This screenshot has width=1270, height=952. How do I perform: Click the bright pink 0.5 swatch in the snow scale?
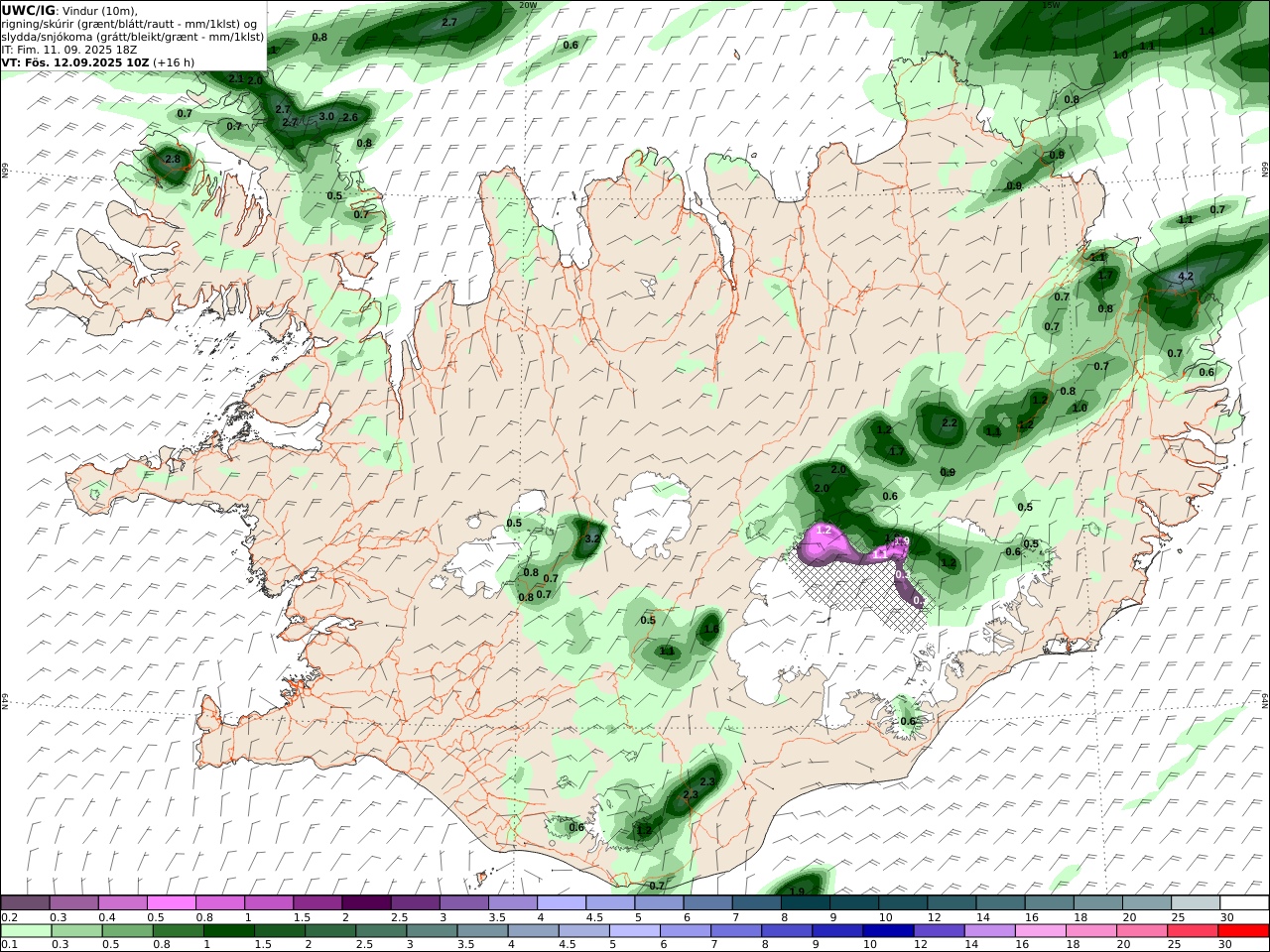172,902
